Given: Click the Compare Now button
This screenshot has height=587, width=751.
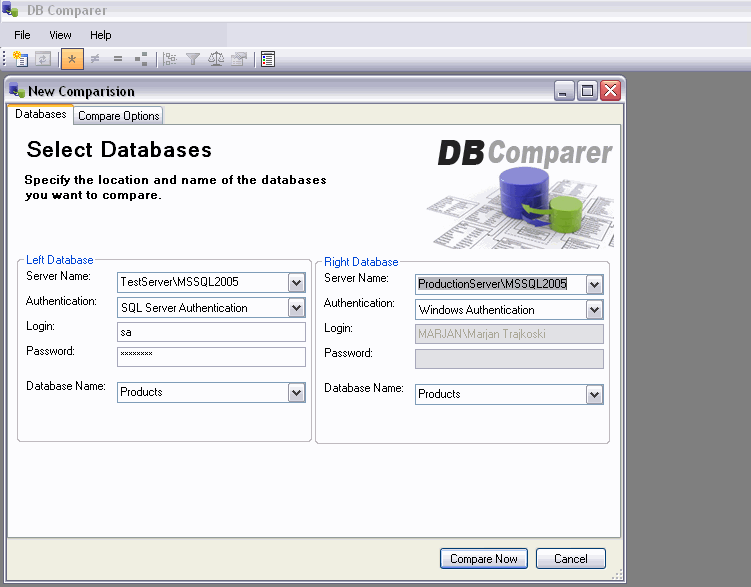Looking at the screenshot, I should (x=484, y=559).
